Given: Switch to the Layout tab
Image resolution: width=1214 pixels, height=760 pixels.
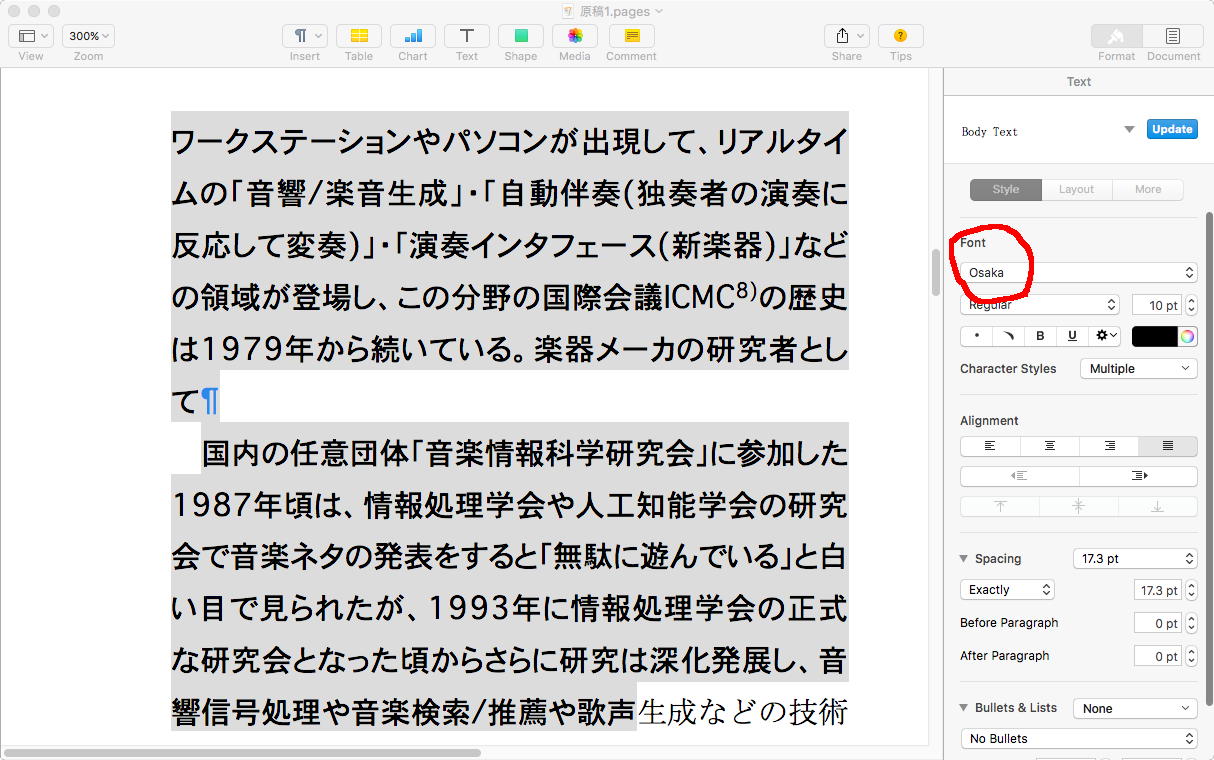Looking at the screenshot, I should coord(1076,189).
